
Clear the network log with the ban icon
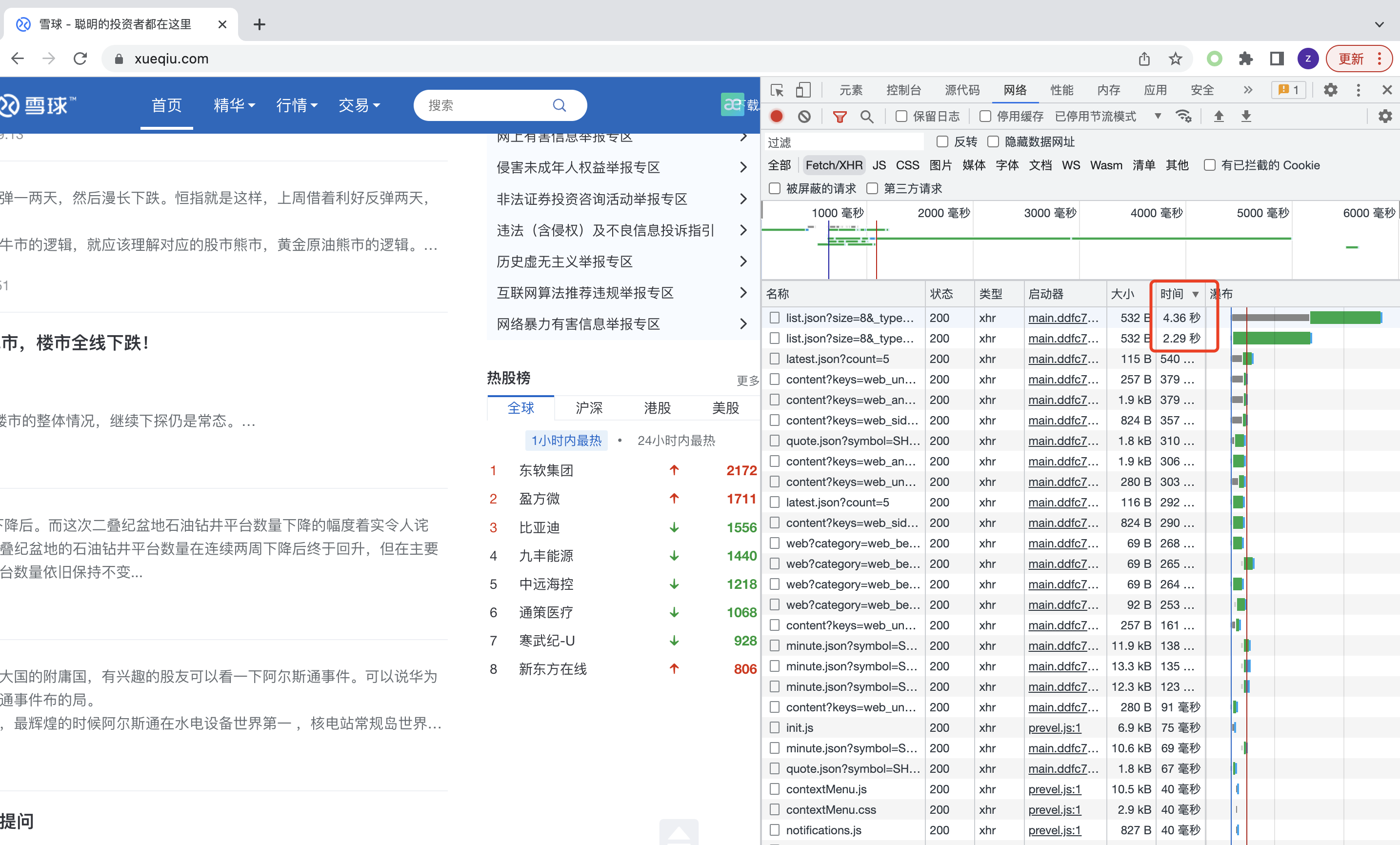[x=804, y=117]
